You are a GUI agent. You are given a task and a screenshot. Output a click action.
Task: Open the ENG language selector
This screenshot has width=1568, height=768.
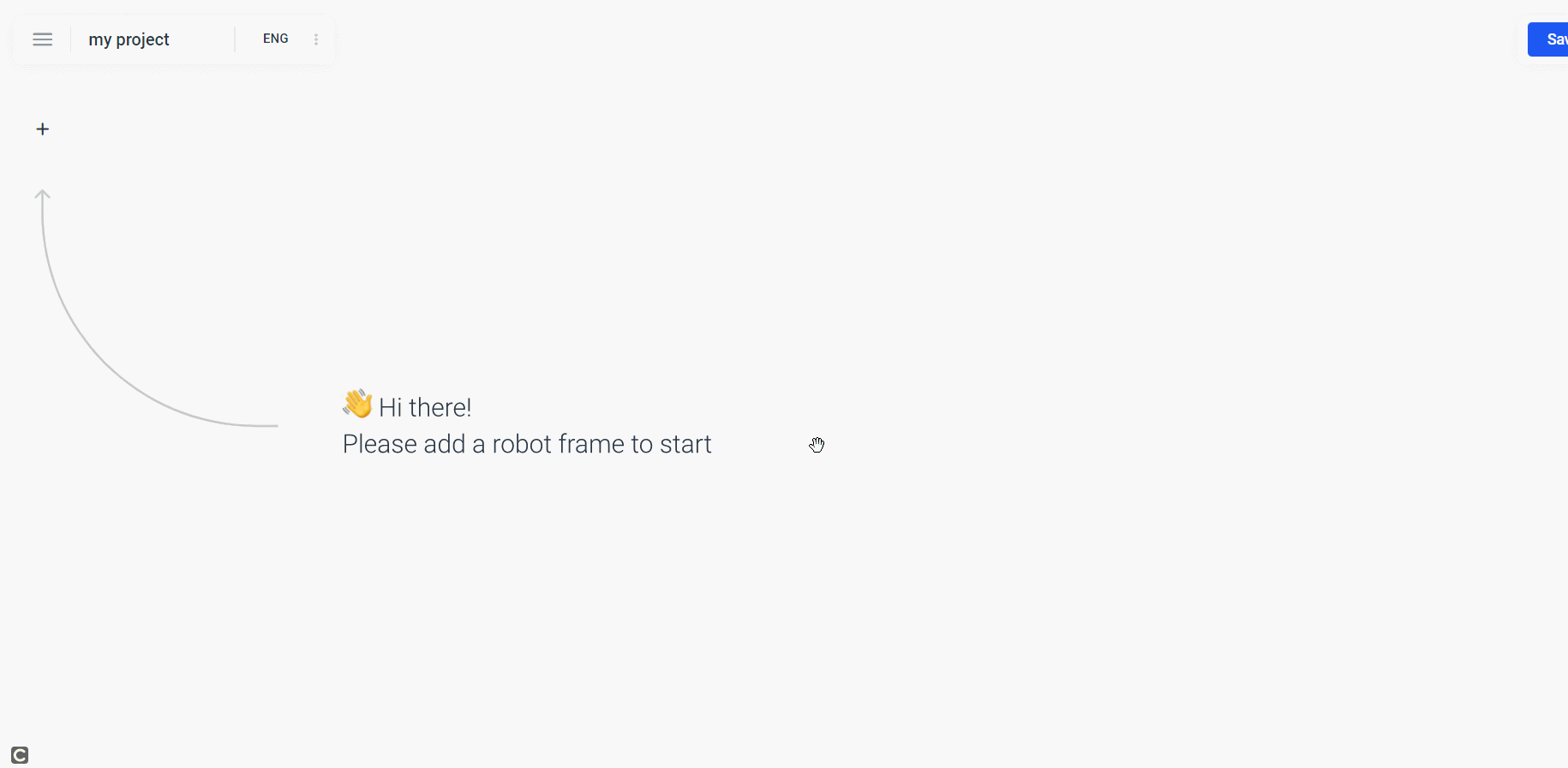pyautogui.click(x=276, y=39)
